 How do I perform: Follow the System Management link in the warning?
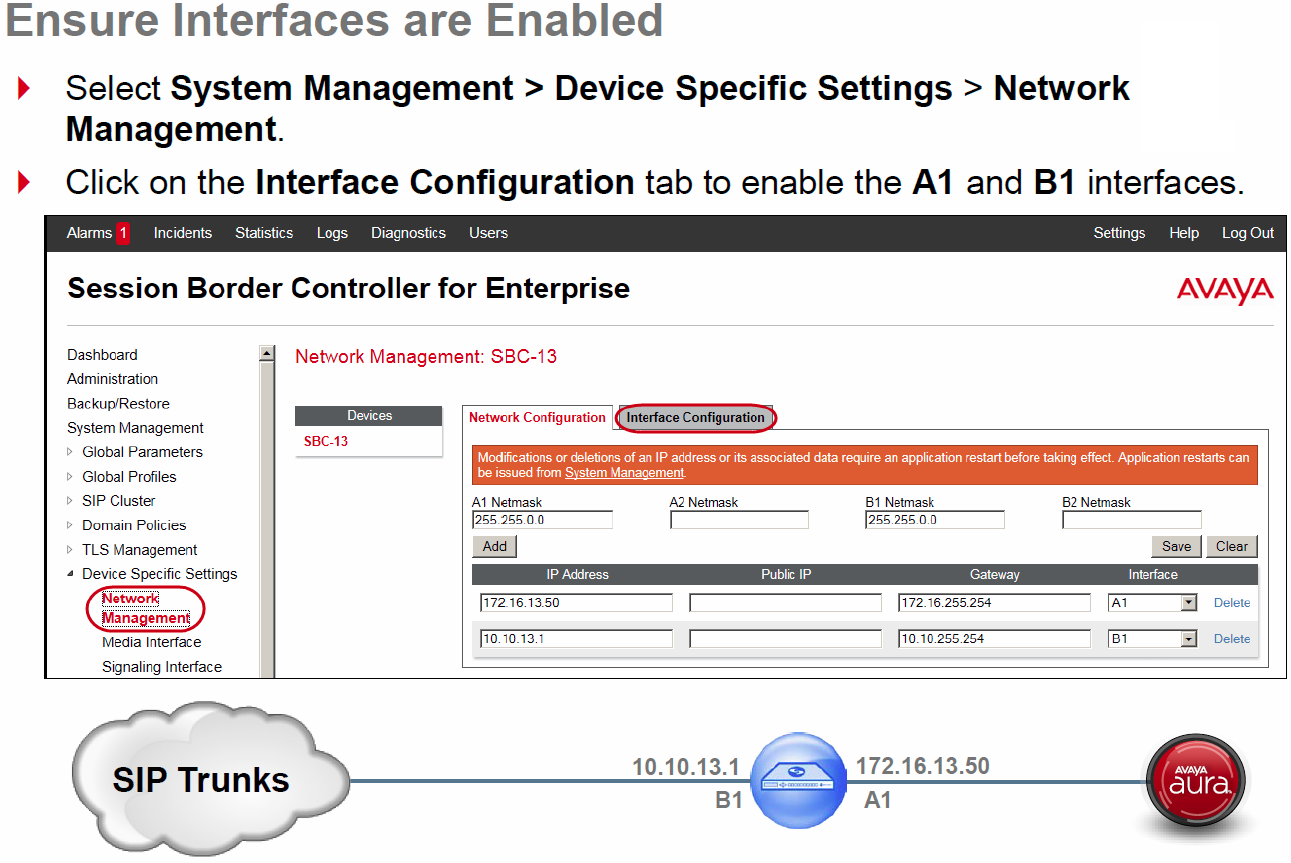point(624,472)
